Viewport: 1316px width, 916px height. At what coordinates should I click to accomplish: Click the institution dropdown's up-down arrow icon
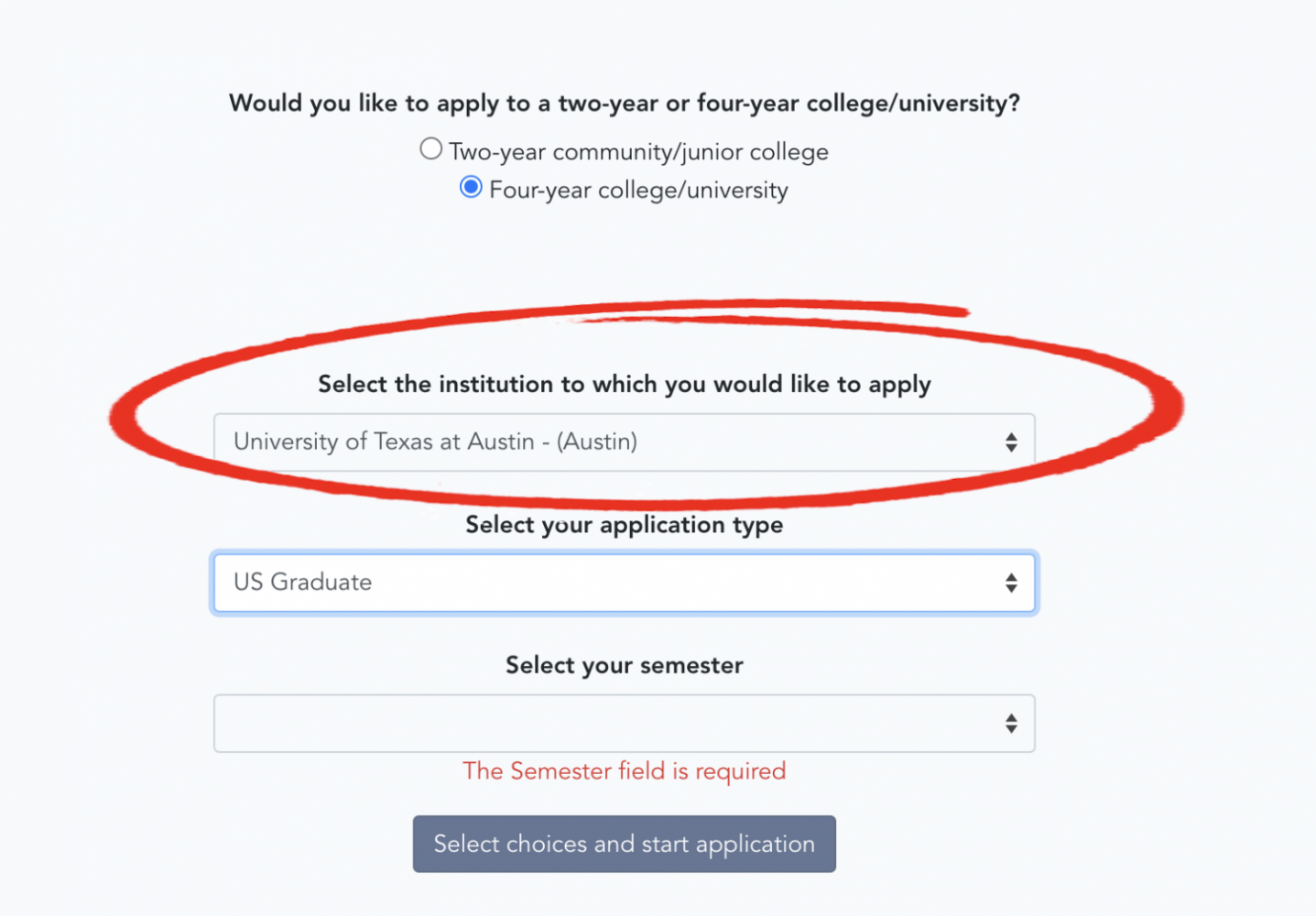pos(1011,442)
